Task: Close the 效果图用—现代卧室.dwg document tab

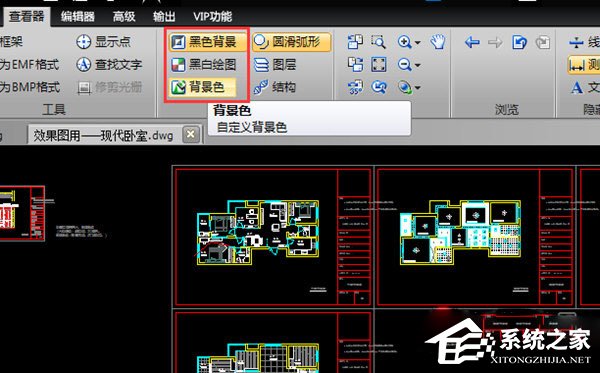Action: point(191,134)
